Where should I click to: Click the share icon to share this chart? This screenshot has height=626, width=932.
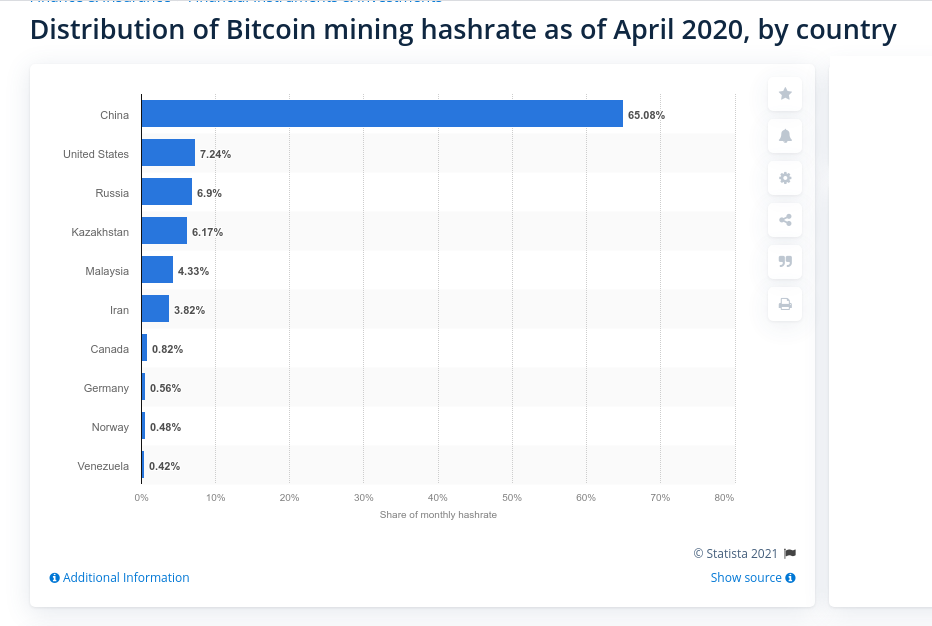[x=784, y=220]
